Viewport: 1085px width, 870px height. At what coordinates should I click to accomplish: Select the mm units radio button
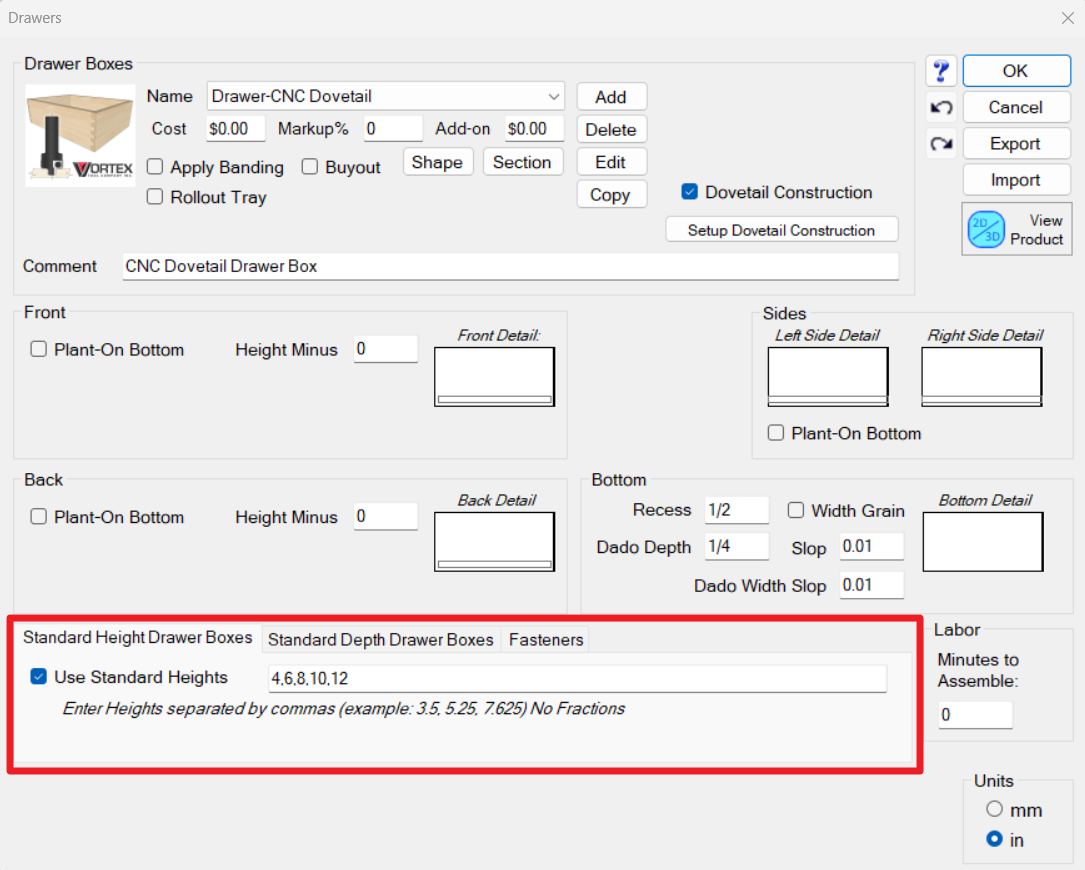[994, 810]
